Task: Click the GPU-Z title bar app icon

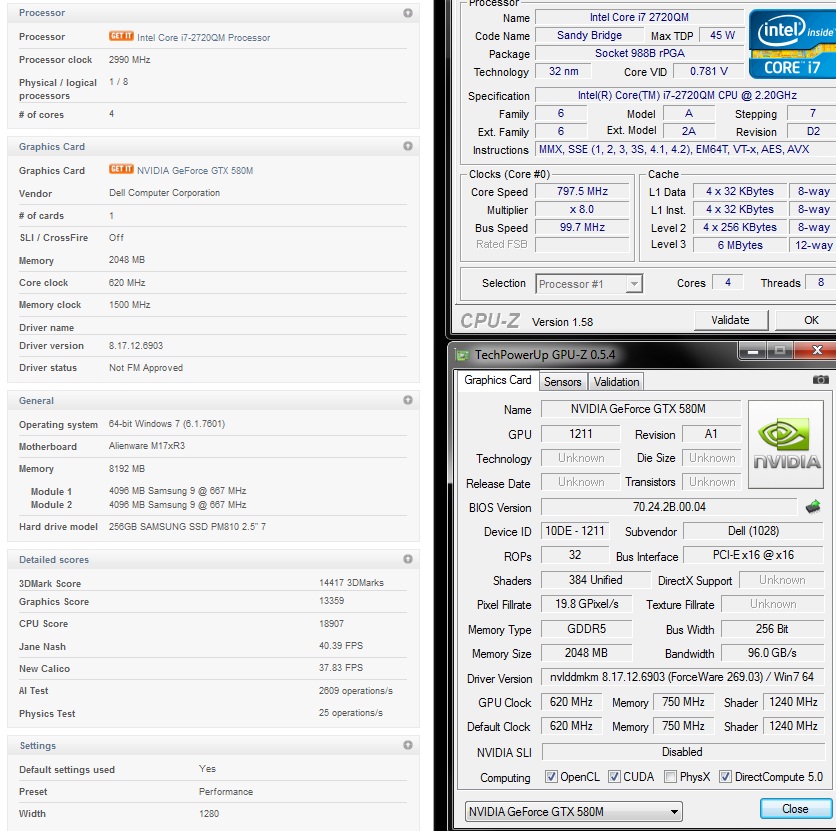Action: point(462,355)
